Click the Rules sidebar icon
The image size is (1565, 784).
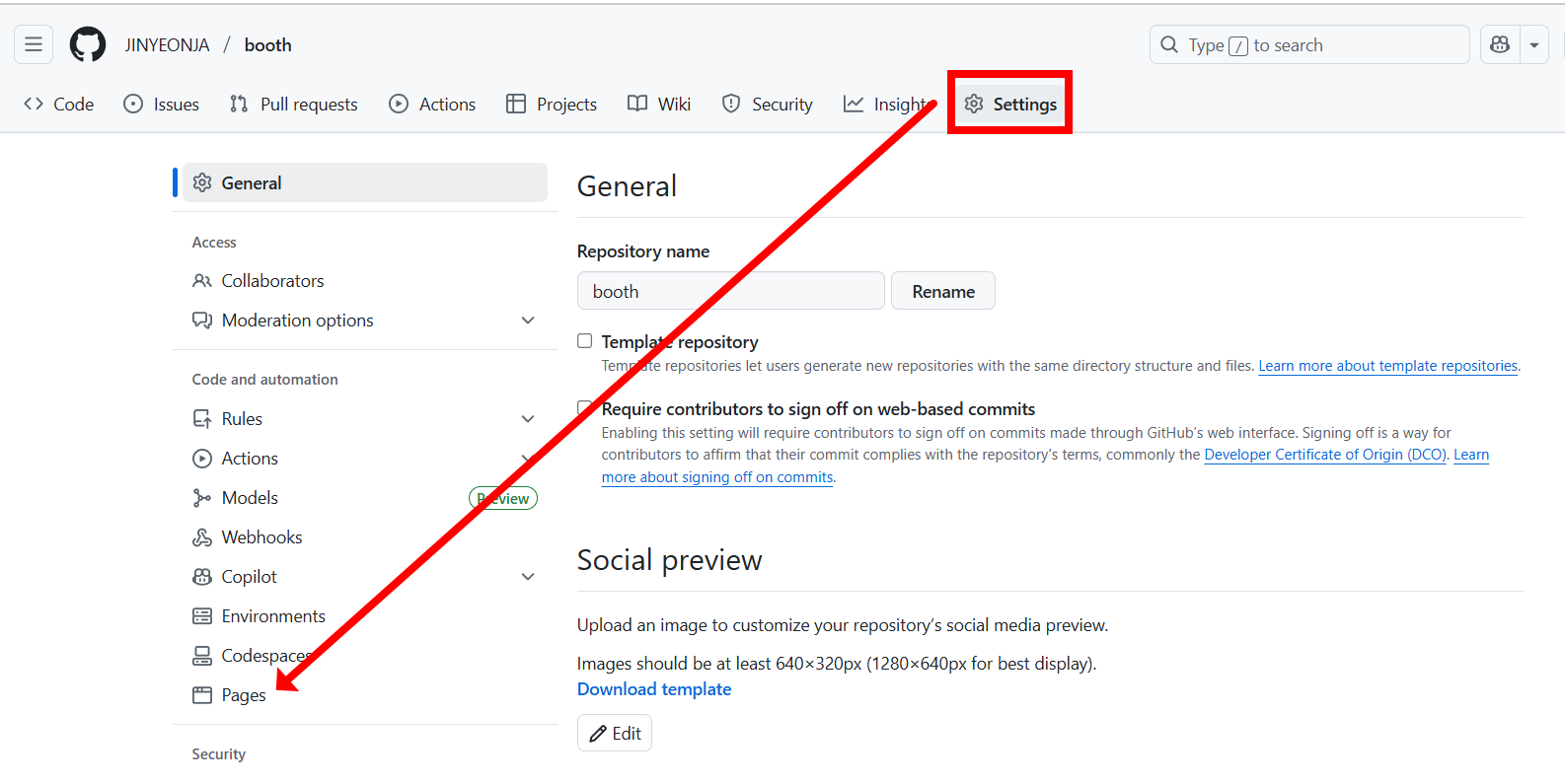coord(202,419)
